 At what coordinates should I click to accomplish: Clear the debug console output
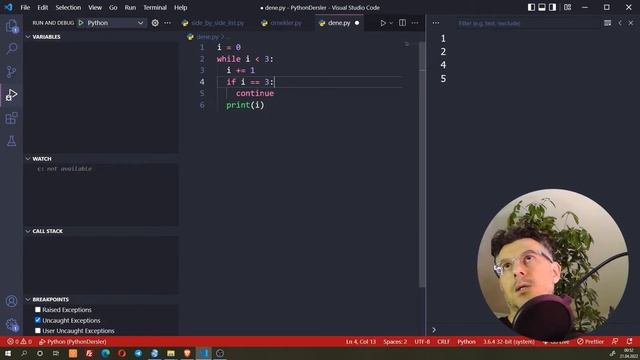607,23
